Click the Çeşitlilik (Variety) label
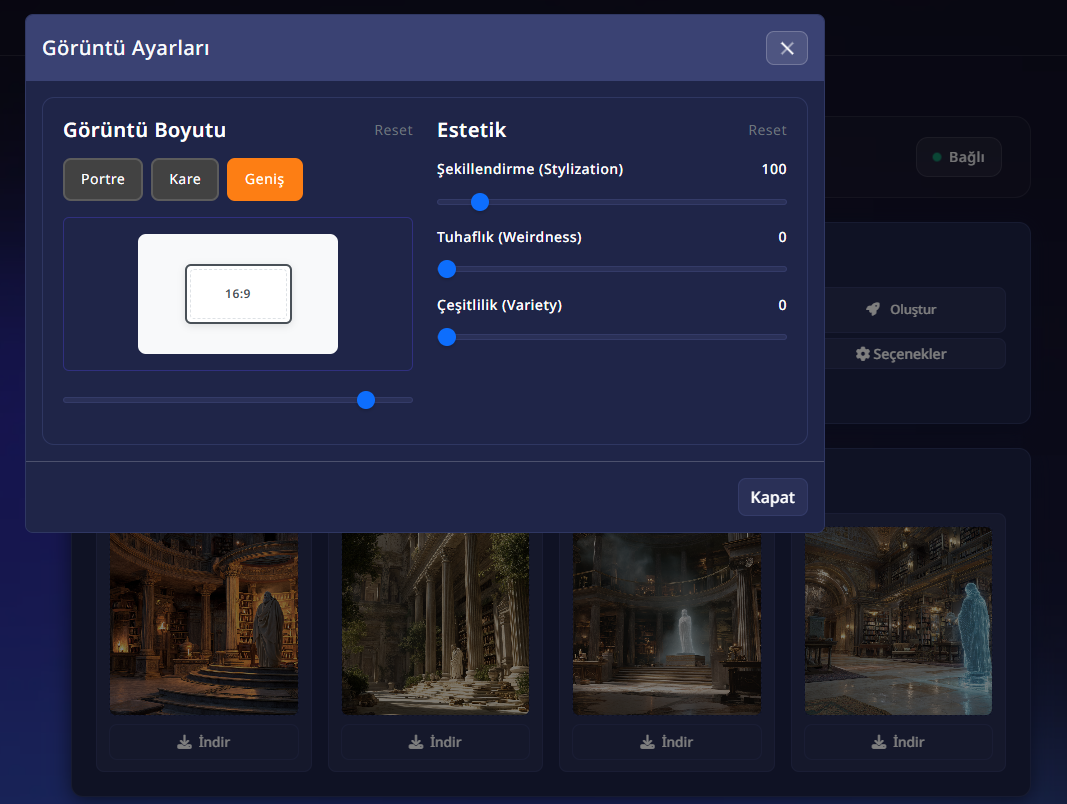 [x=499, y=305]
